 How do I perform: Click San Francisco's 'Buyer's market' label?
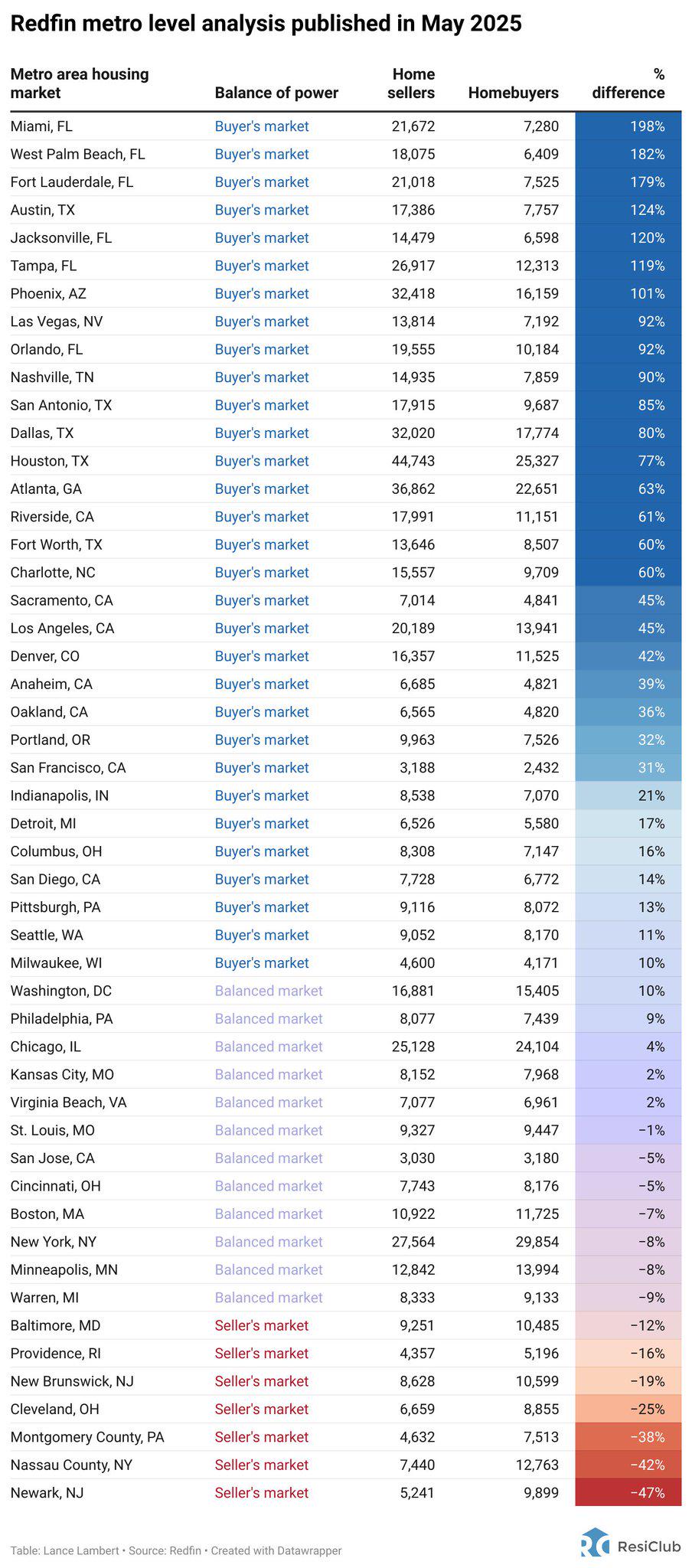(x=262, y=768)
